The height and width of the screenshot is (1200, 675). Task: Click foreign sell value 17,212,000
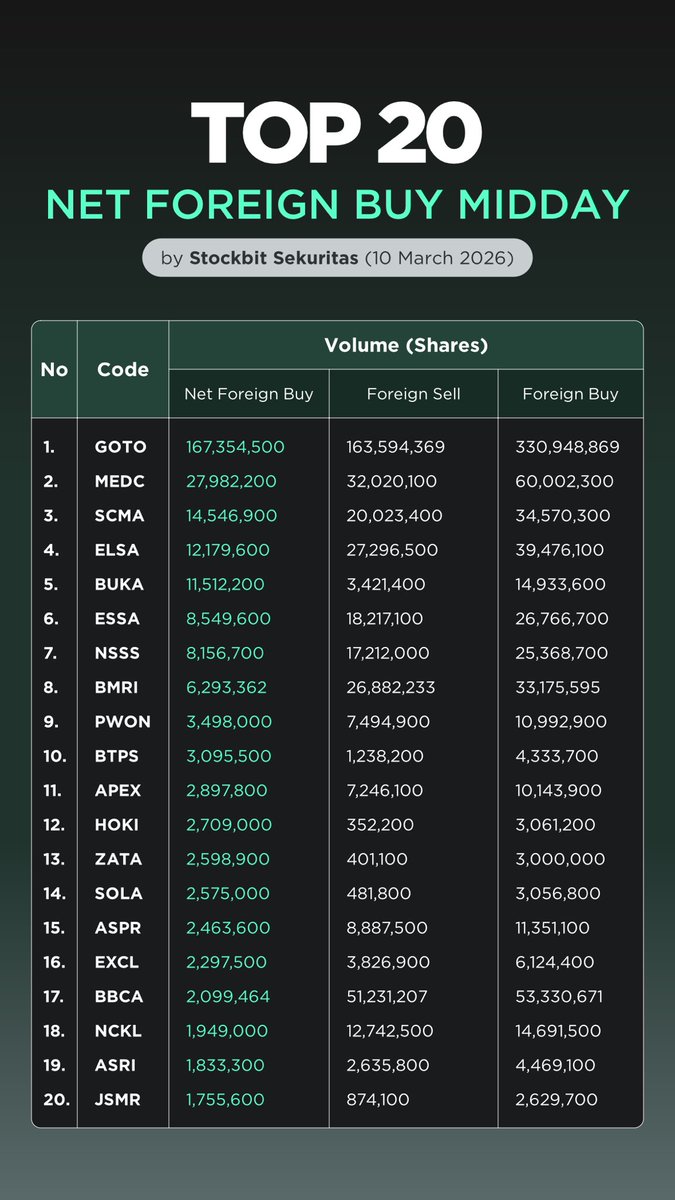point(387,653)
